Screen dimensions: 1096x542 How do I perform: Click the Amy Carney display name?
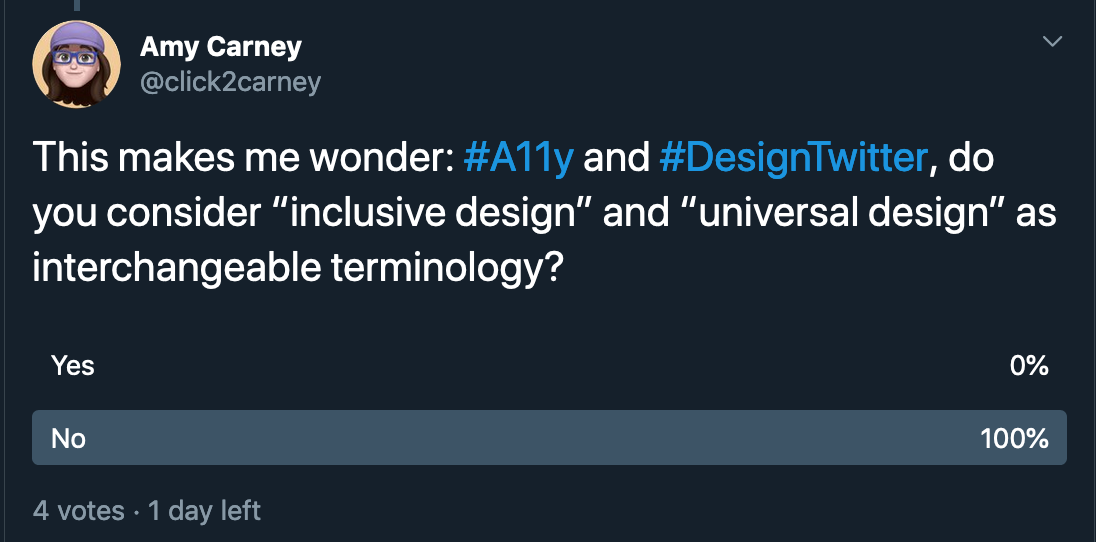[x=220, y=48]
